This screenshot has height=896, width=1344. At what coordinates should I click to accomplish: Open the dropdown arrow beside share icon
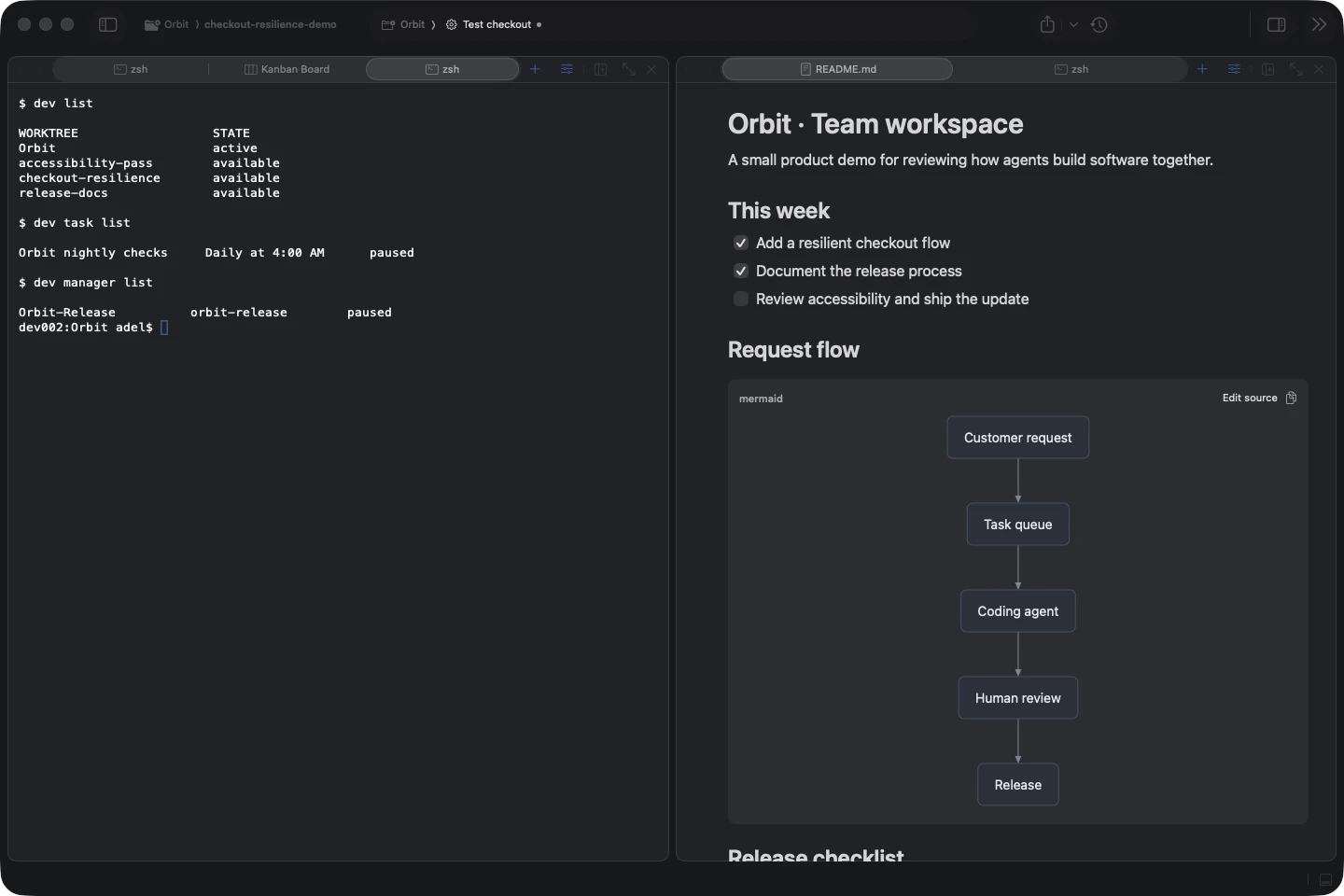pos(1073,25)
